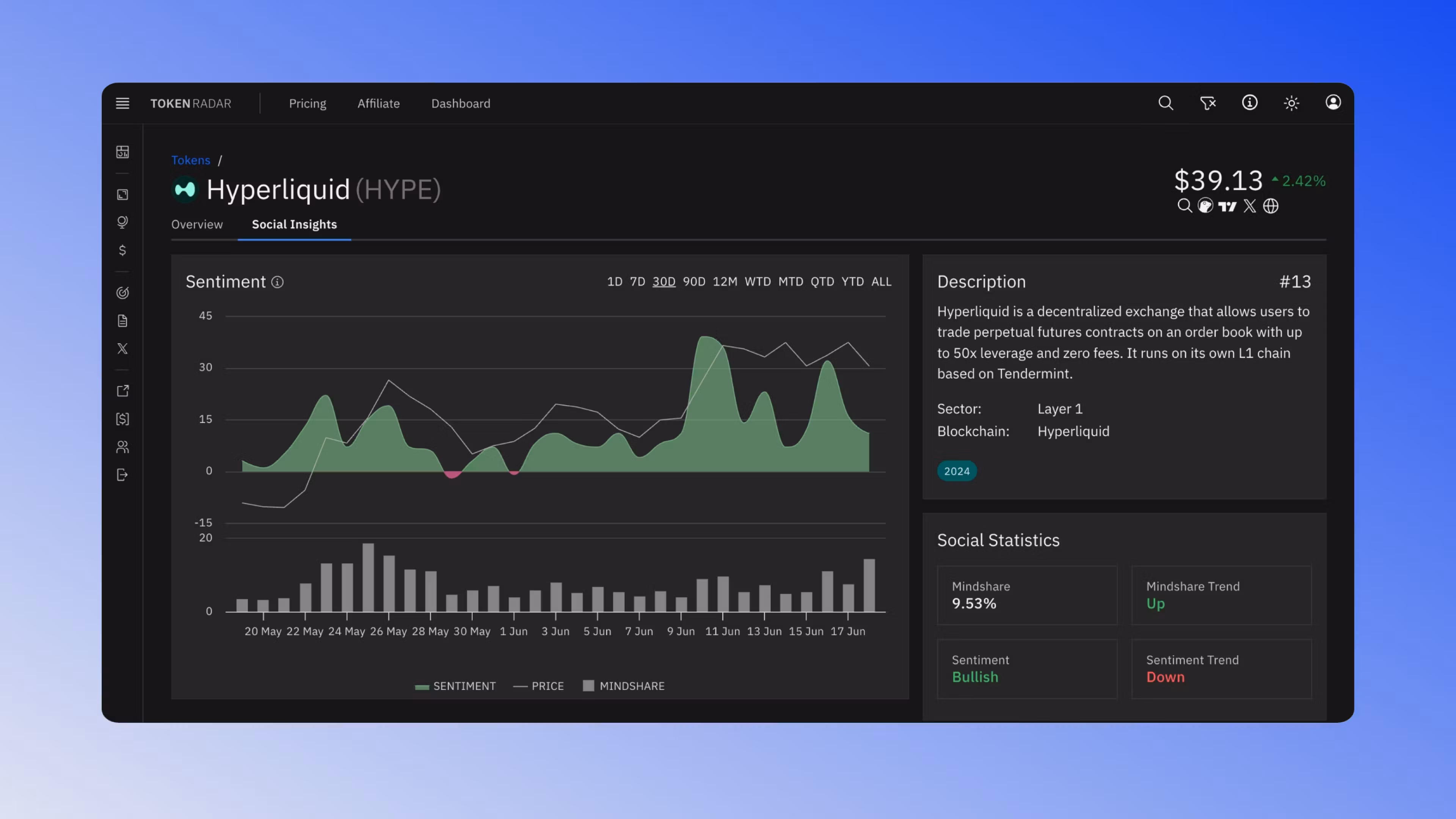The image size is (1456, 819).
Task: Click the Social Statistics heading
Action: tap(998, 540)
